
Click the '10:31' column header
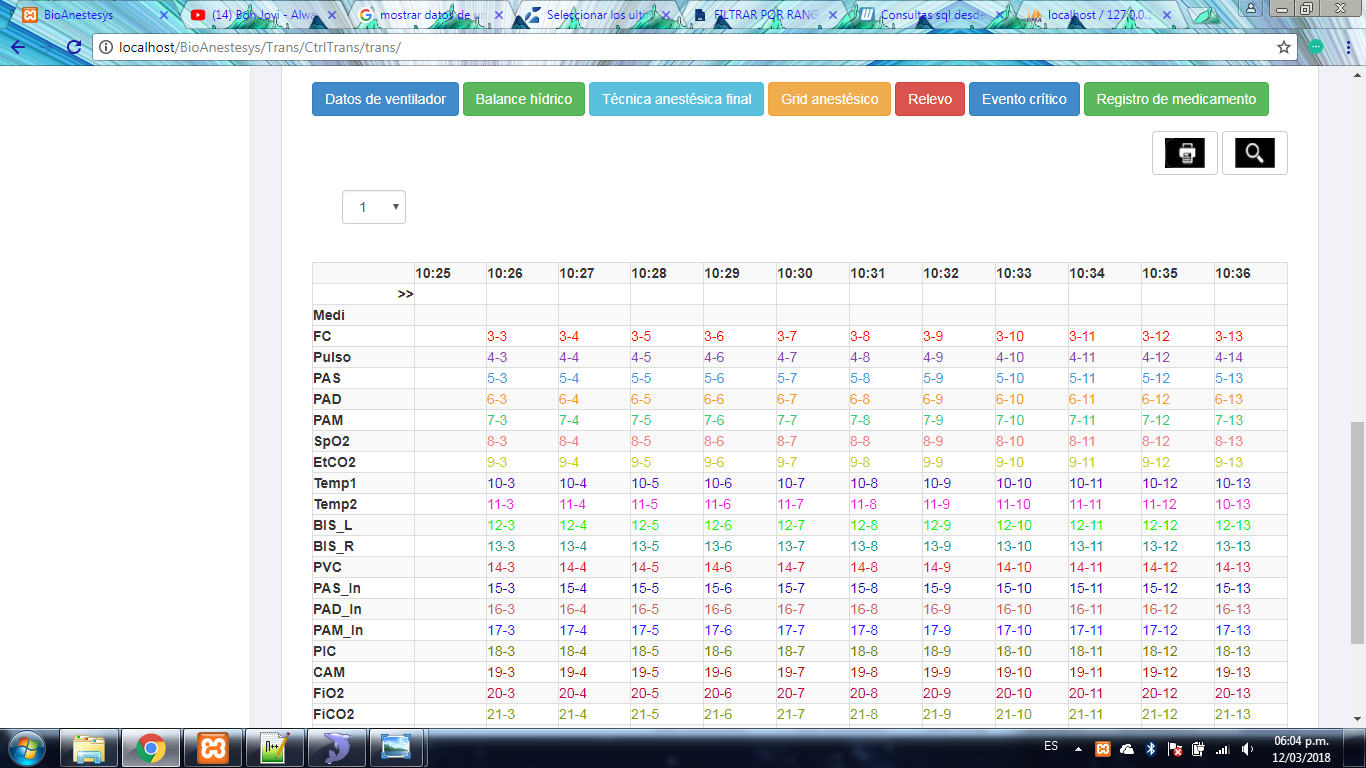click(868, 273)
